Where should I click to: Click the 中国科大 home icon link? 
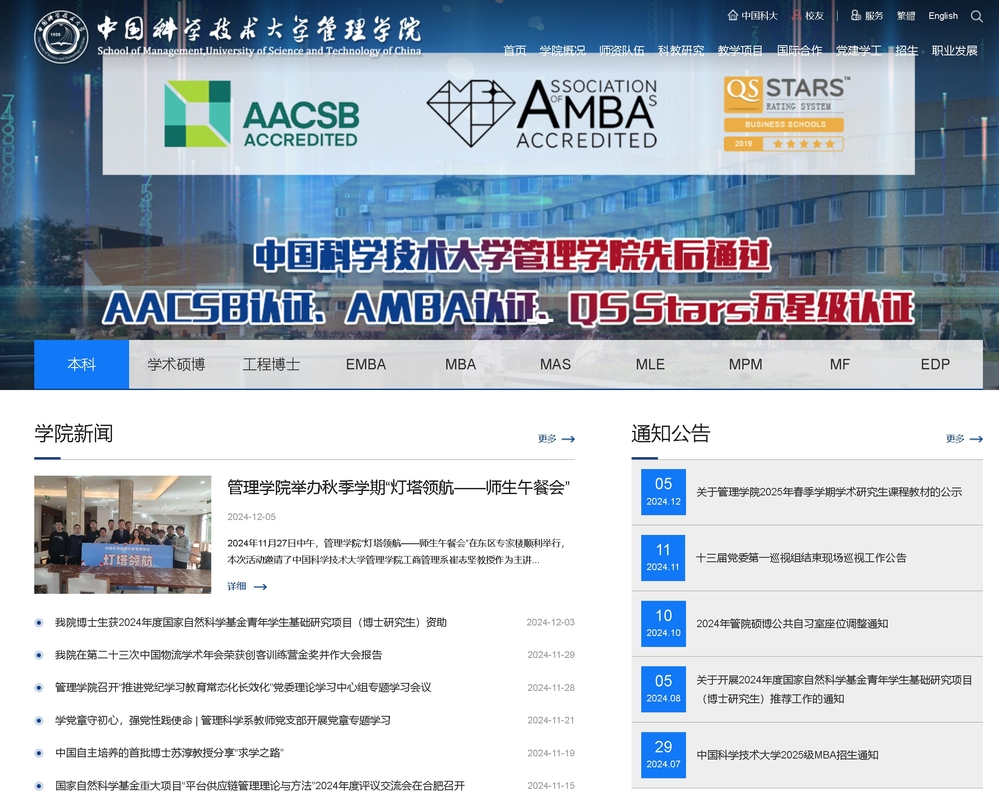[x=752, y=15]
